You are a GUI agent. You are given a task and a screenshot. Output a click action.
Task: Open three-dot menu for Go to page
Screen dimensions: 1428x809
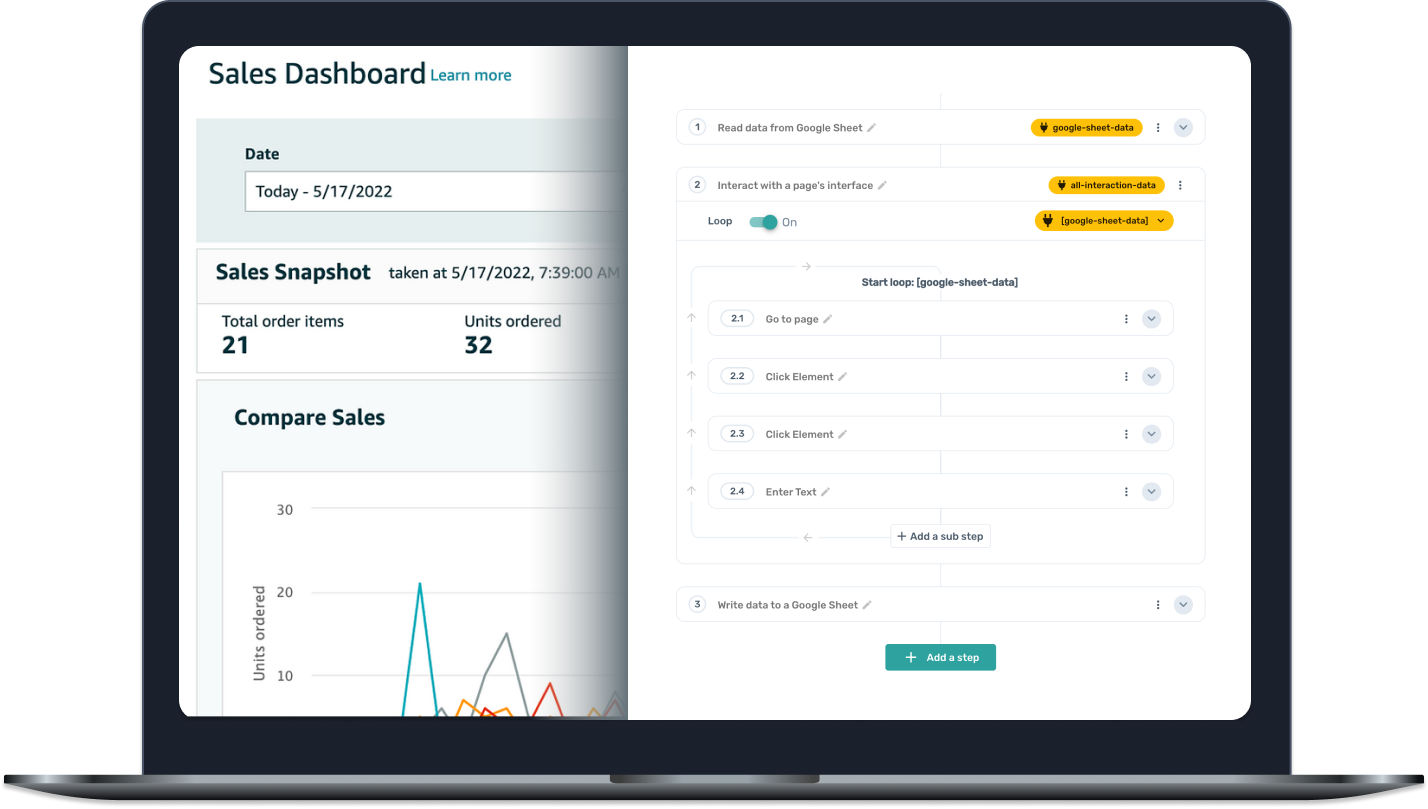pyautogui.click(x=1126, y=319)
